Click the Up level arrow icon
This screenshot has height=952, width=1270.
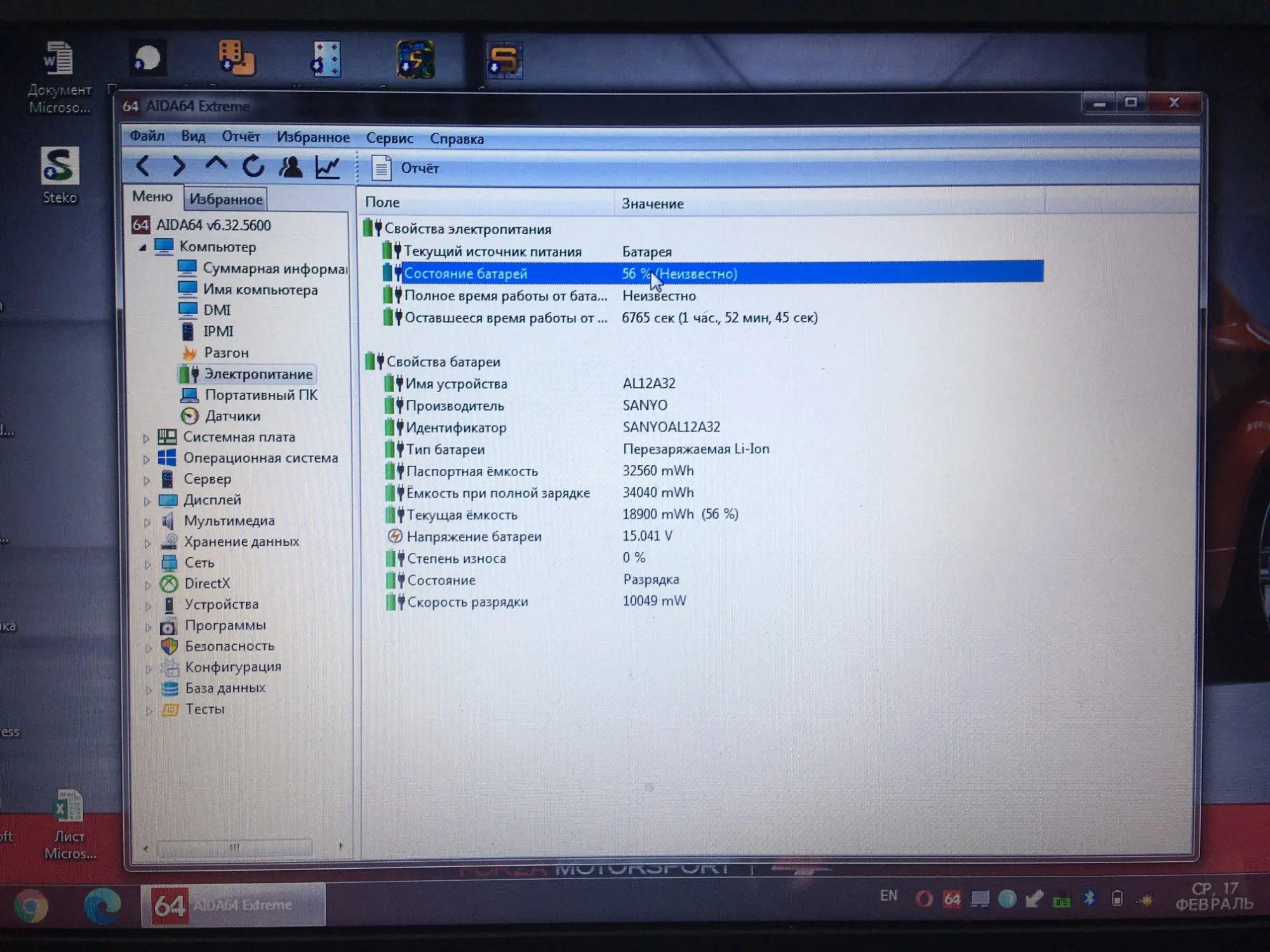216,165
